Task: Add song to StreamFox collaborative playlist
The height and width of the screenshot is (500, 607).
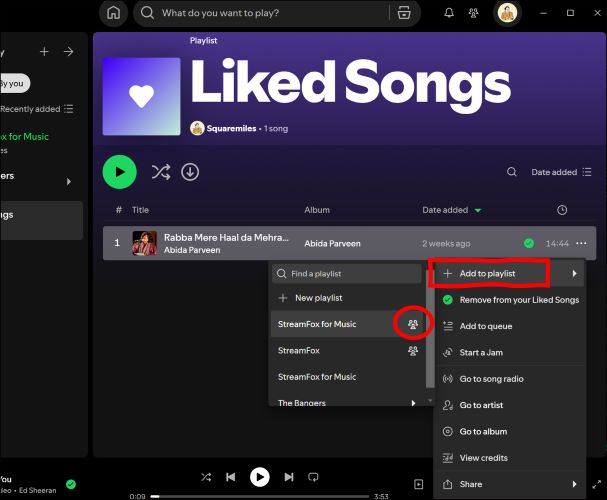Action: tap(347, 351)
